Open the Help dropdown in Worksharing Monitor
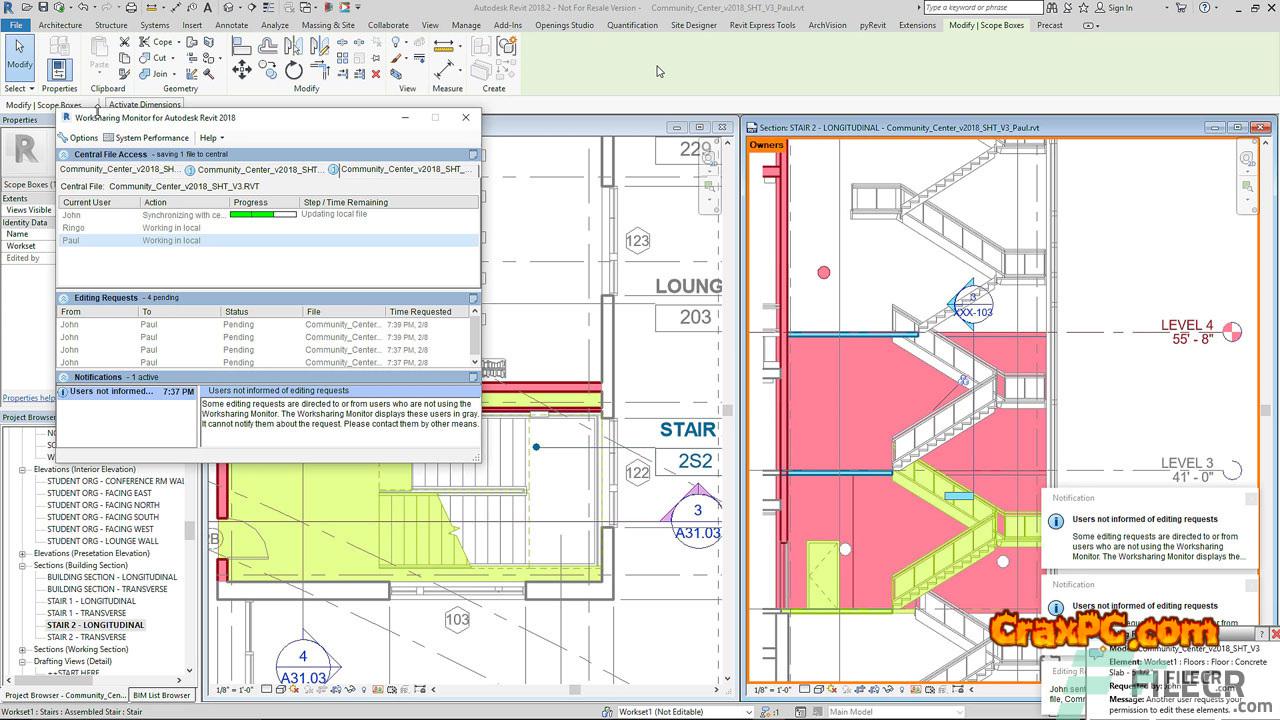 point(211,138)
